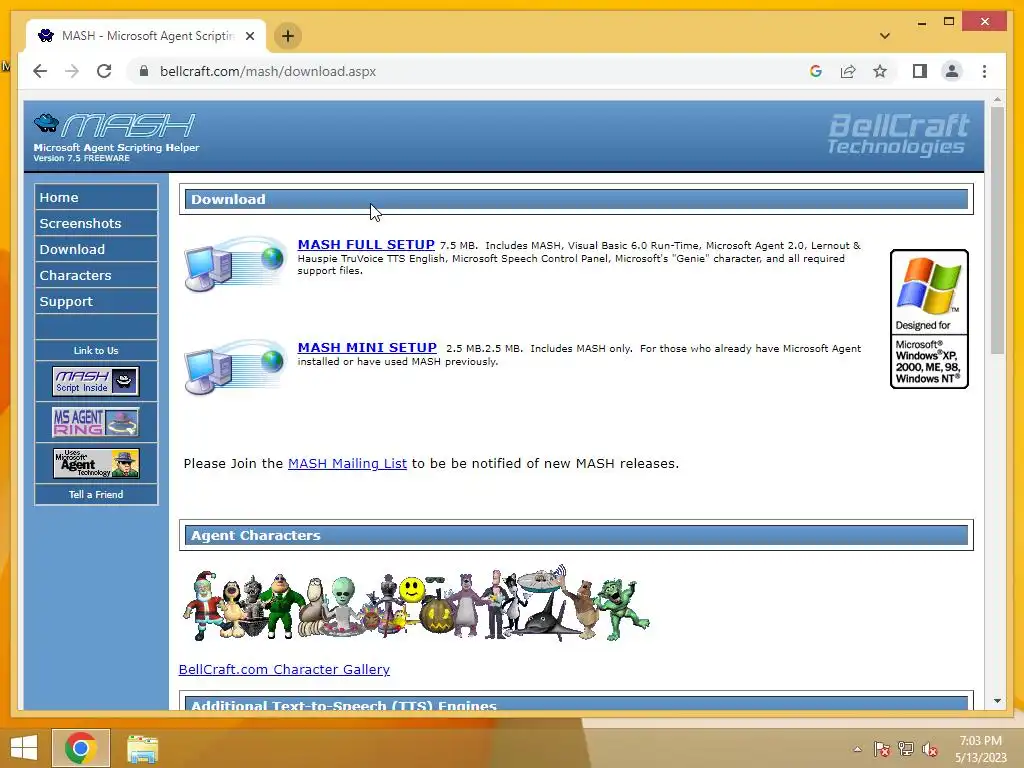This screenshot has height=768, width=1024.
Task: Click the padlock site info icon
Action: tap(144, 71)
